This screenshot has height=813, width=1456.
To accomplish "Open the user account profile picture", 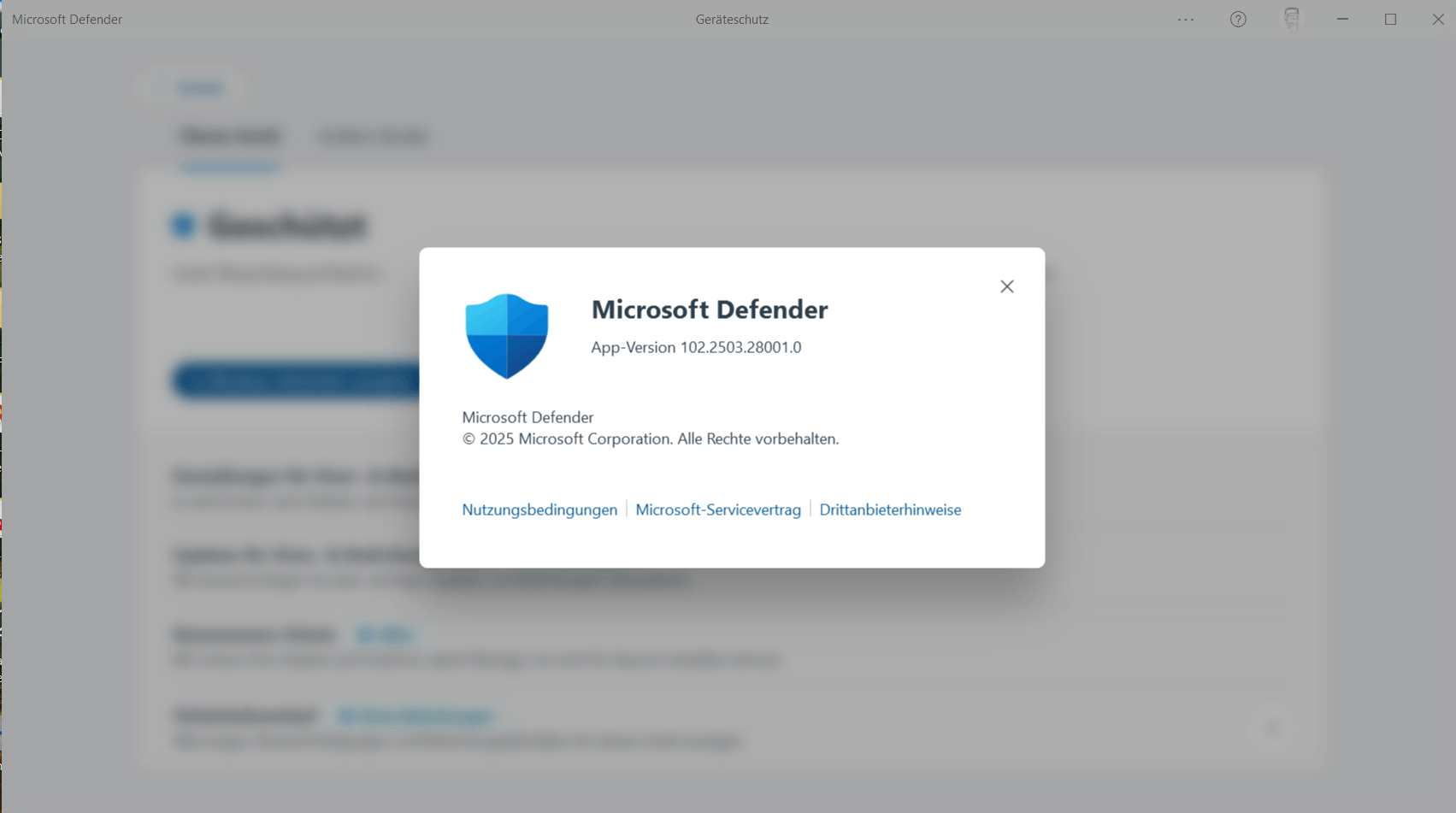I will pos(1292,19).
